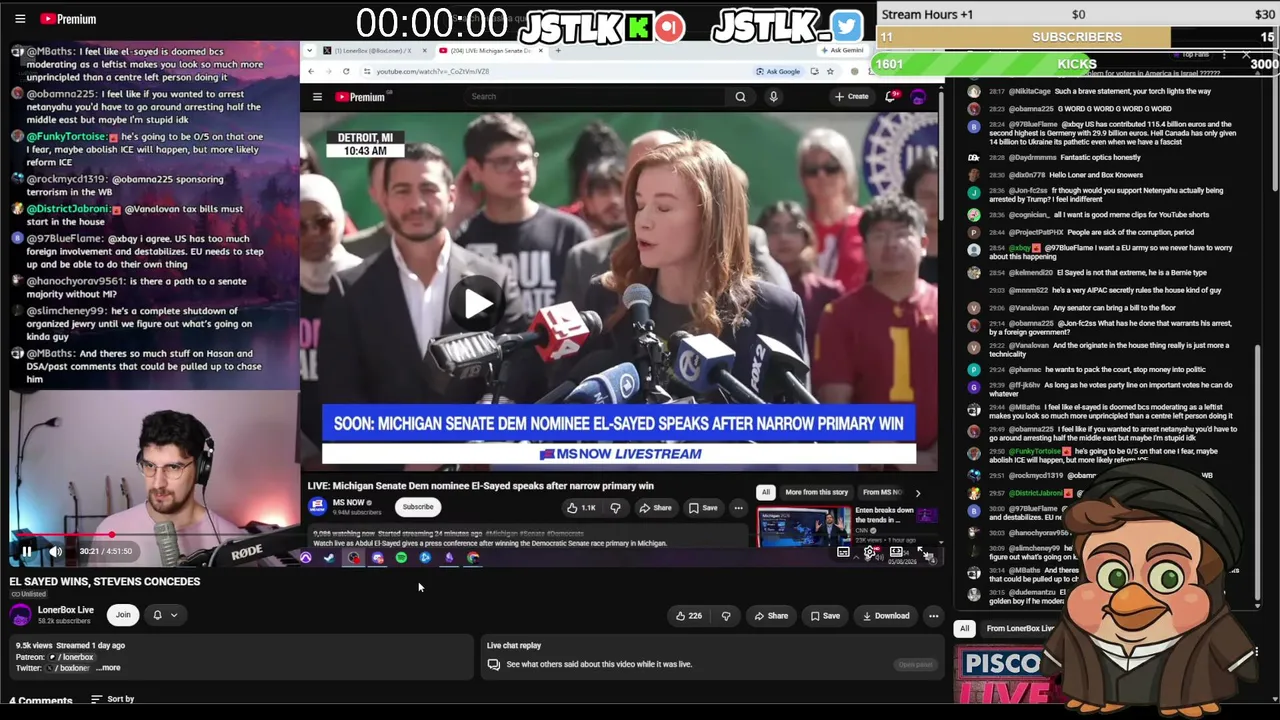Select the From LonerBox Live chip
The height and width of the screenshot is (720, 1280).
pyautogui.click(x=1020, y=629)
